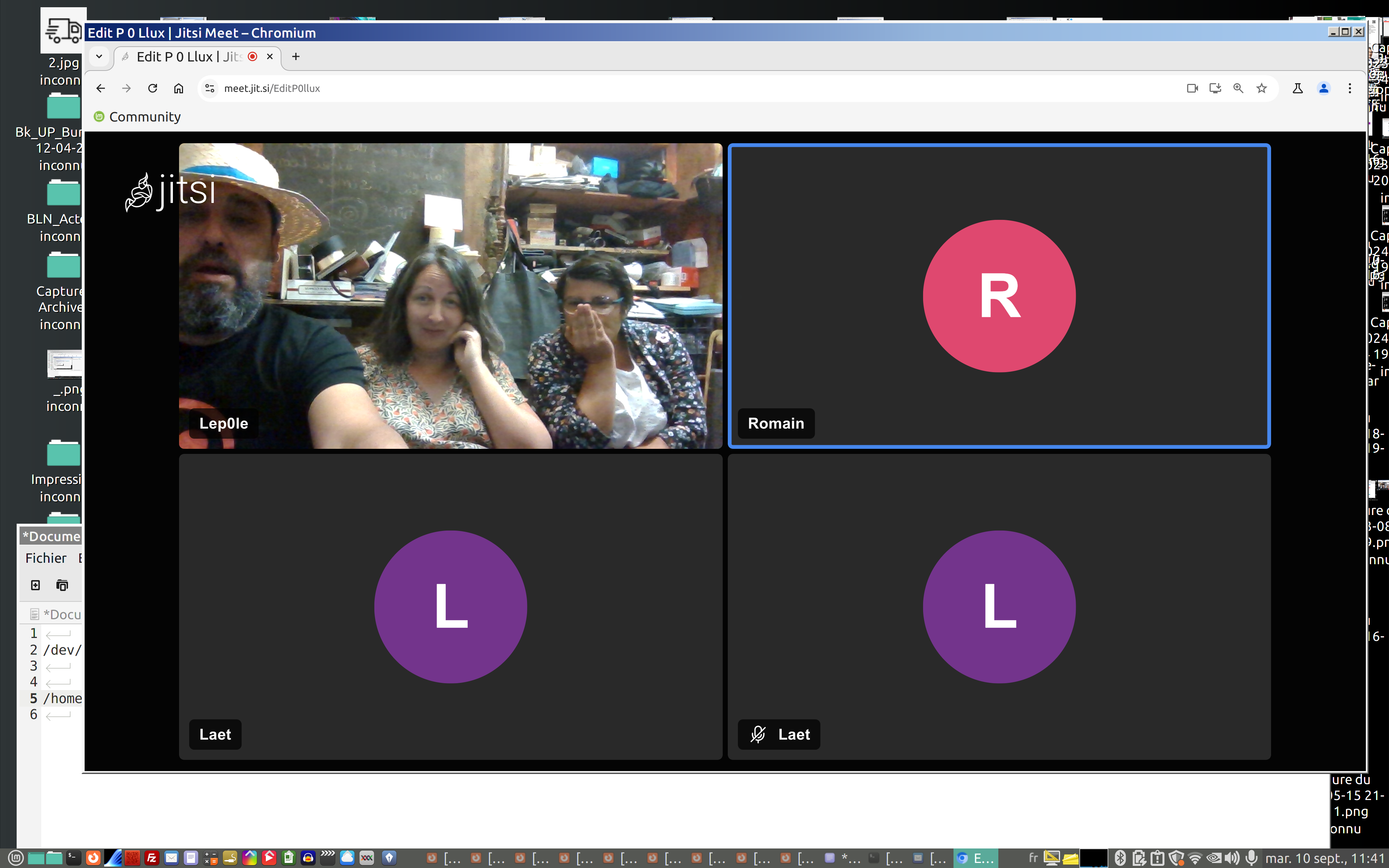Click the install app icon in address bar
The width and height of the screenshot is (1389, 868).
[1215, 88]
